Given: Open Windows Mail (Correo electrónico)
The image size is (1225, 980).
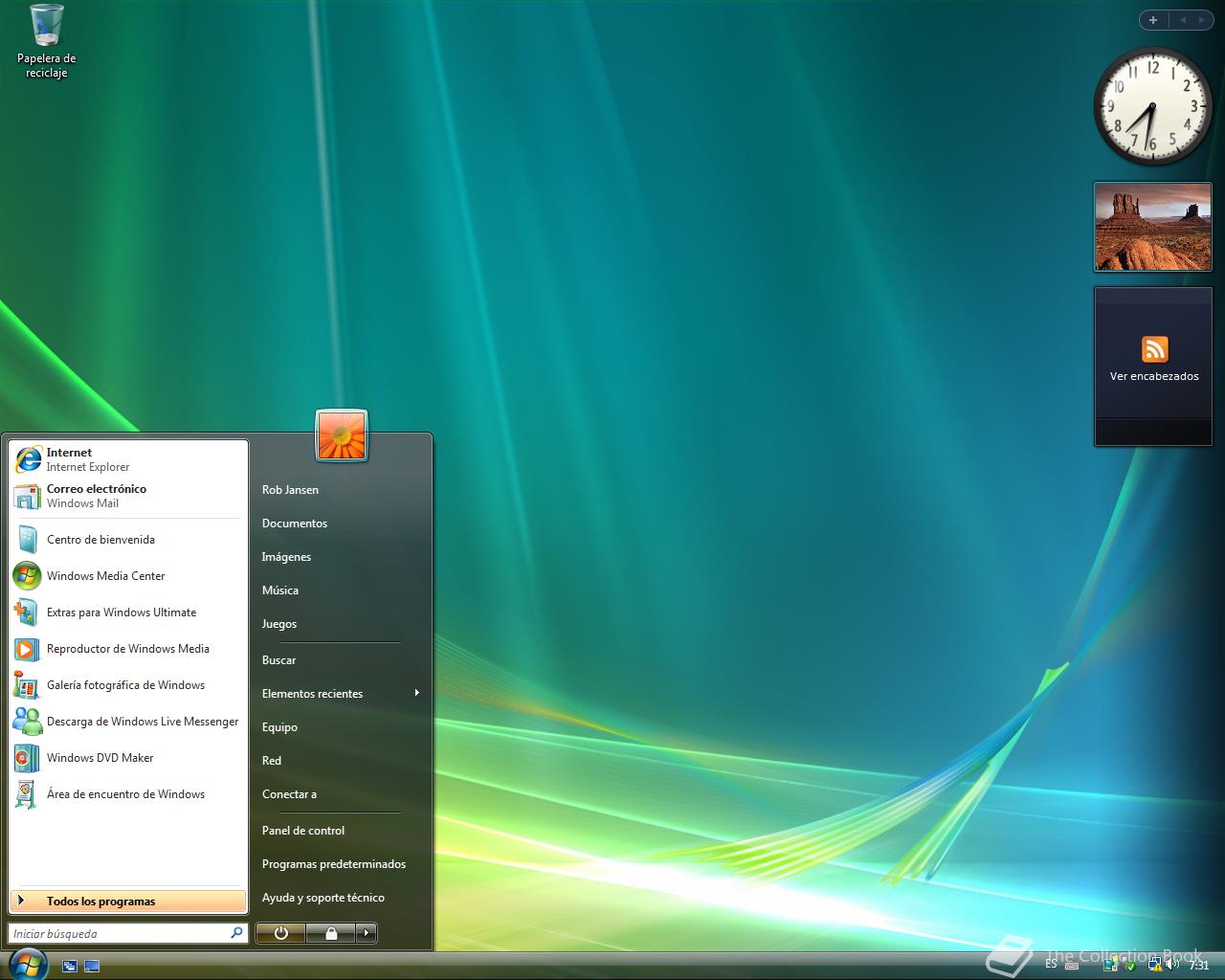Looking at the screenshot, I should pyautogui.click(x=127, y=496).
